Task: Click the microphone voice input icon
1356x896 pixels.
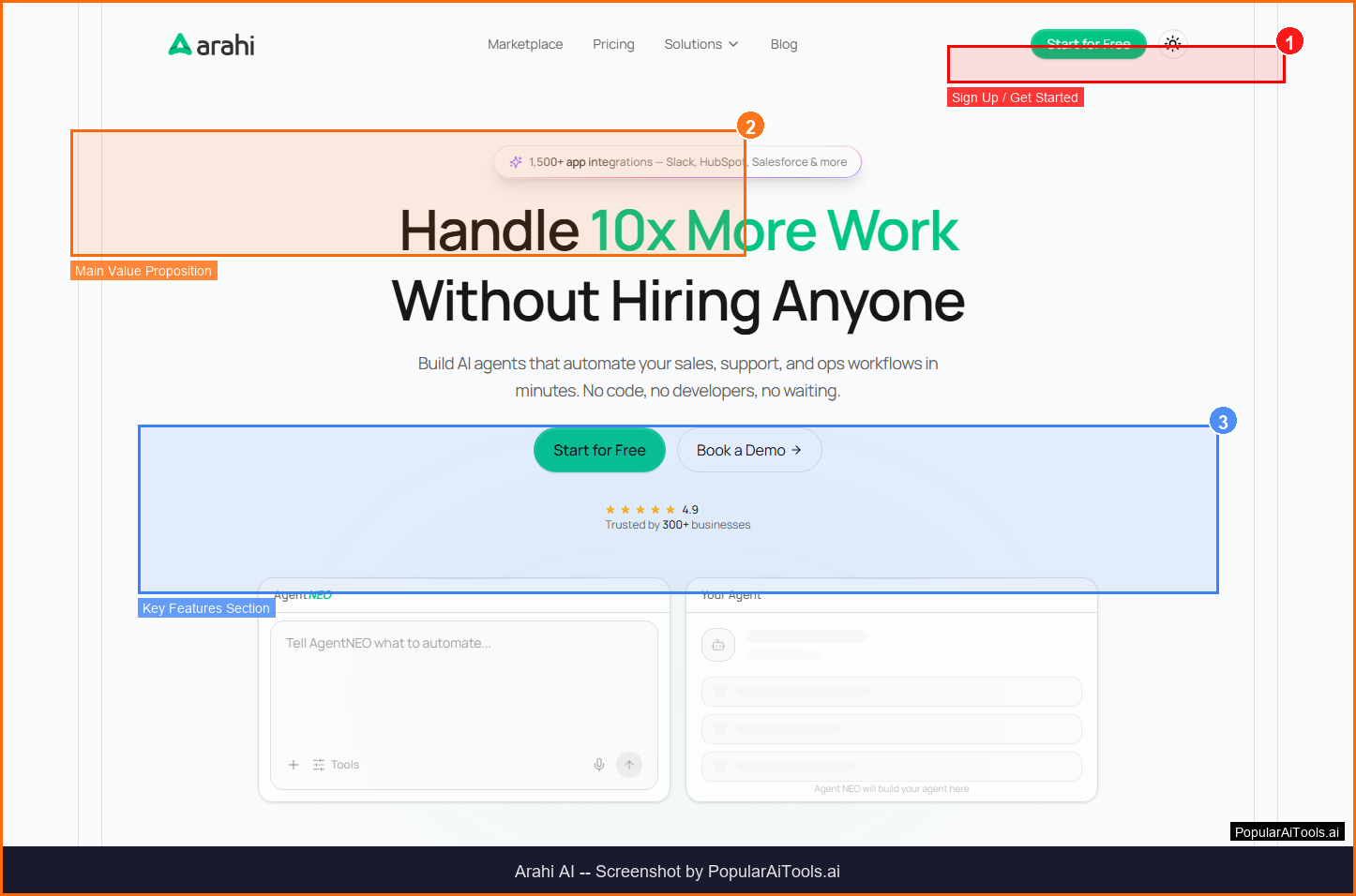Action: click(599, 765)
